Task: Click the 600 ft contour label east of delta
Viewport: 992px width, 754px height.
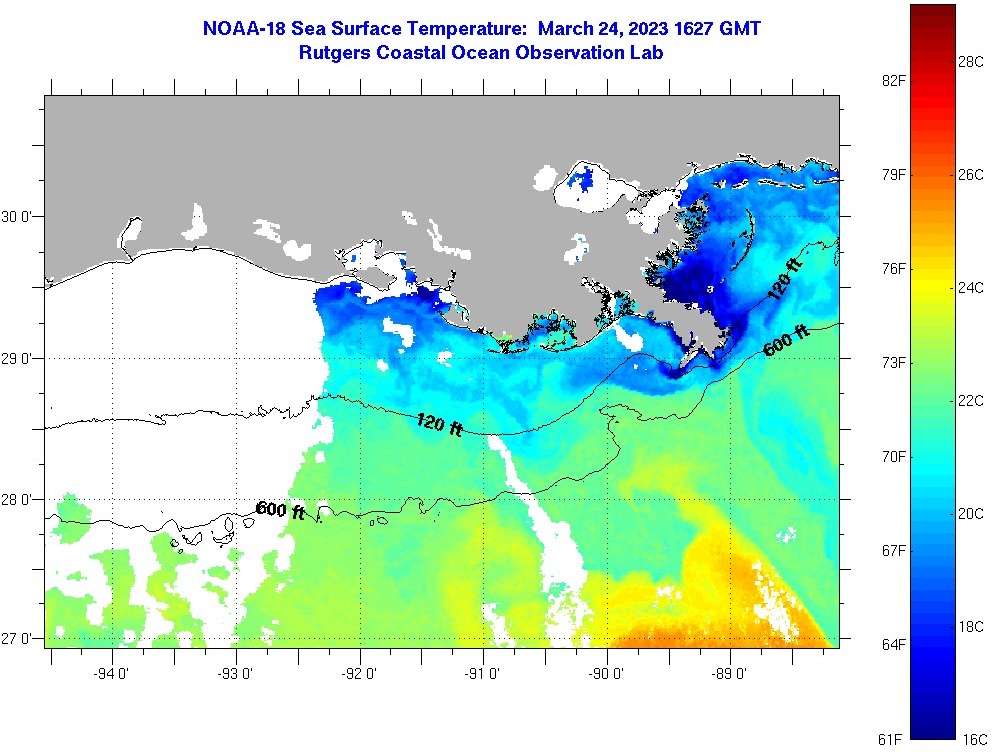Action: pyautogui.click(x=787, y=340)
